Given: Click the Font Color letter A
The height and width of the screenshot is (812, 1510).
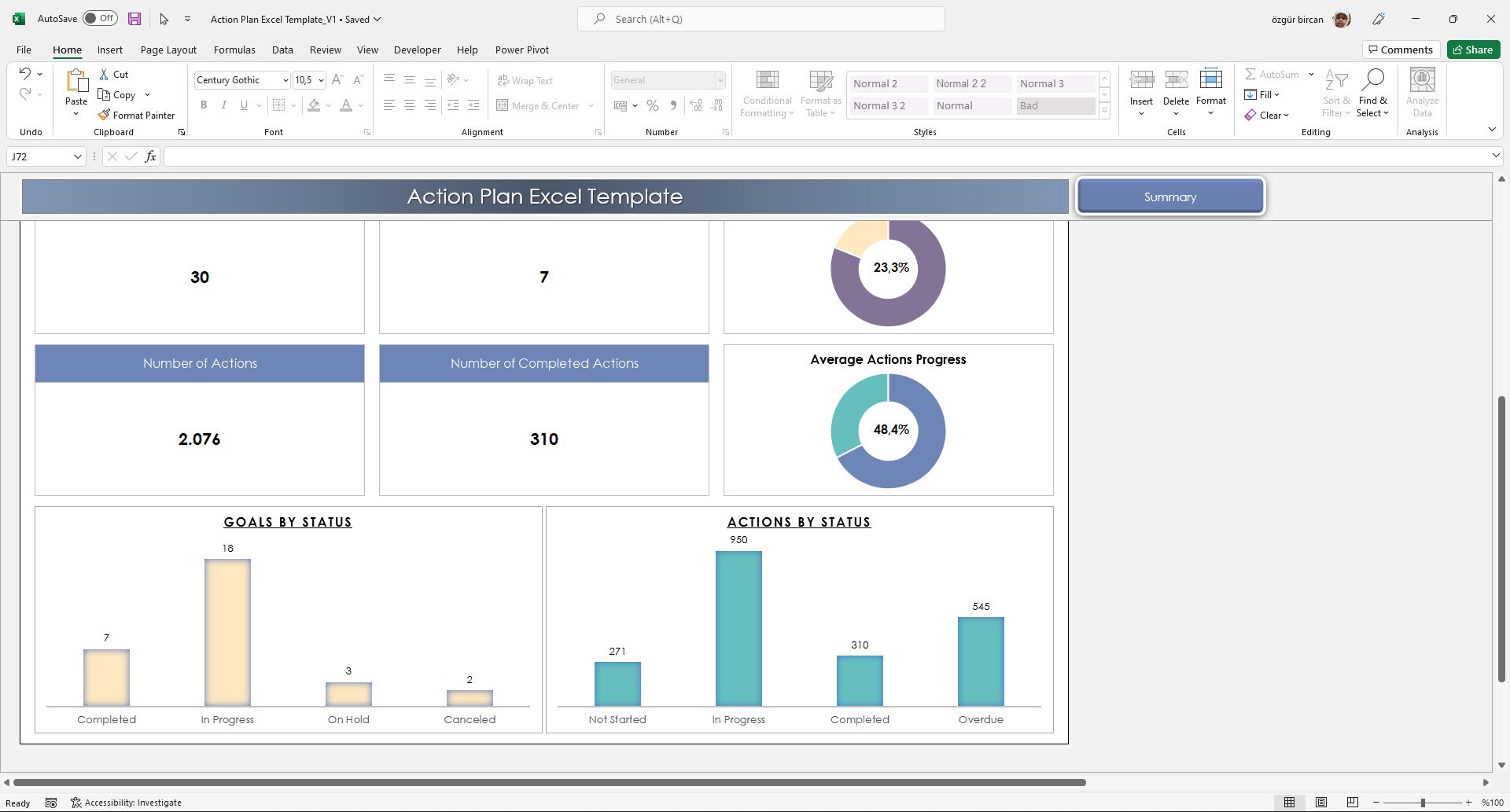Looking at the screenshot, I should pos(346,105).
